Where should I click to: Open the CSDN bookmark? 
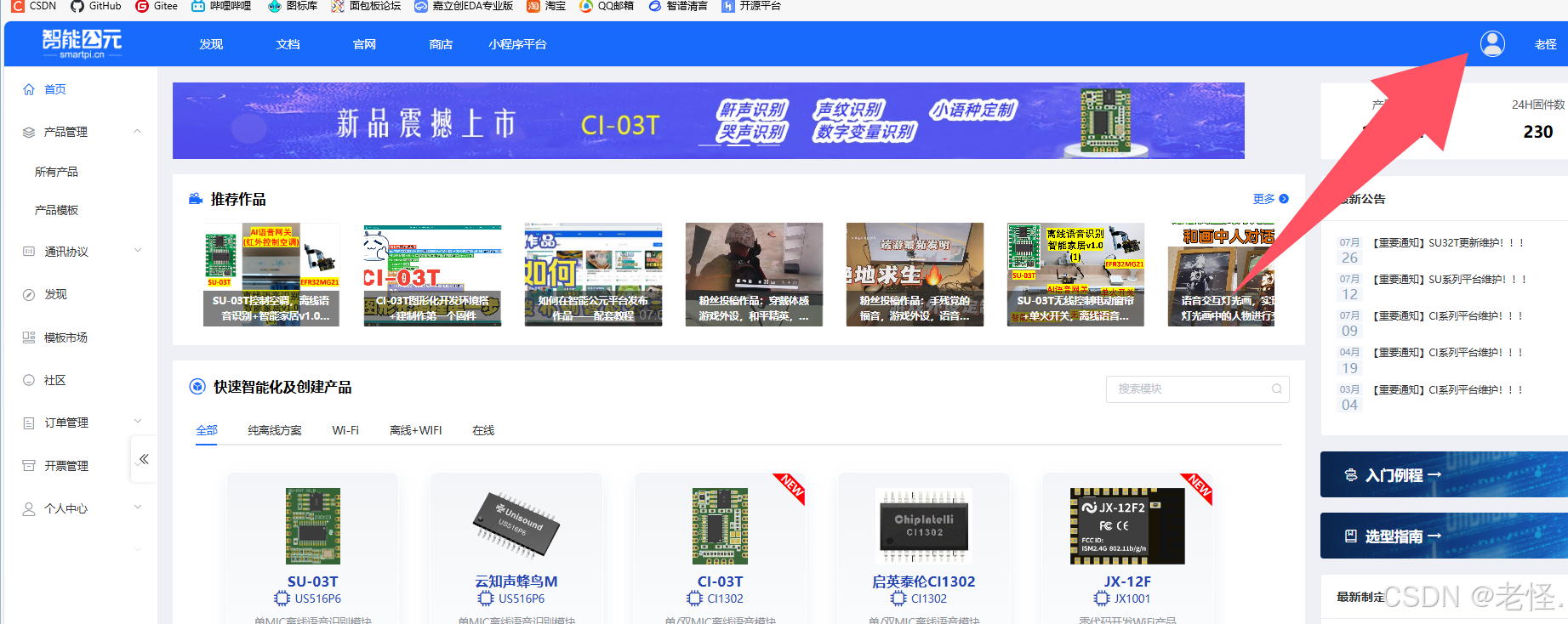[34, 6]
